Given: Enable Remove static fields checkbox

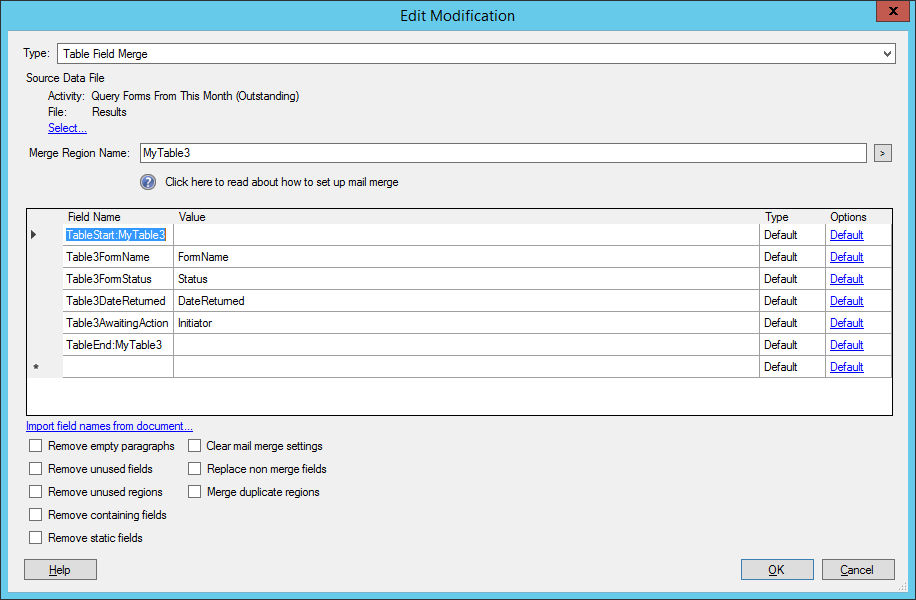Looking at the screenshot, I should tap(36, 538).
